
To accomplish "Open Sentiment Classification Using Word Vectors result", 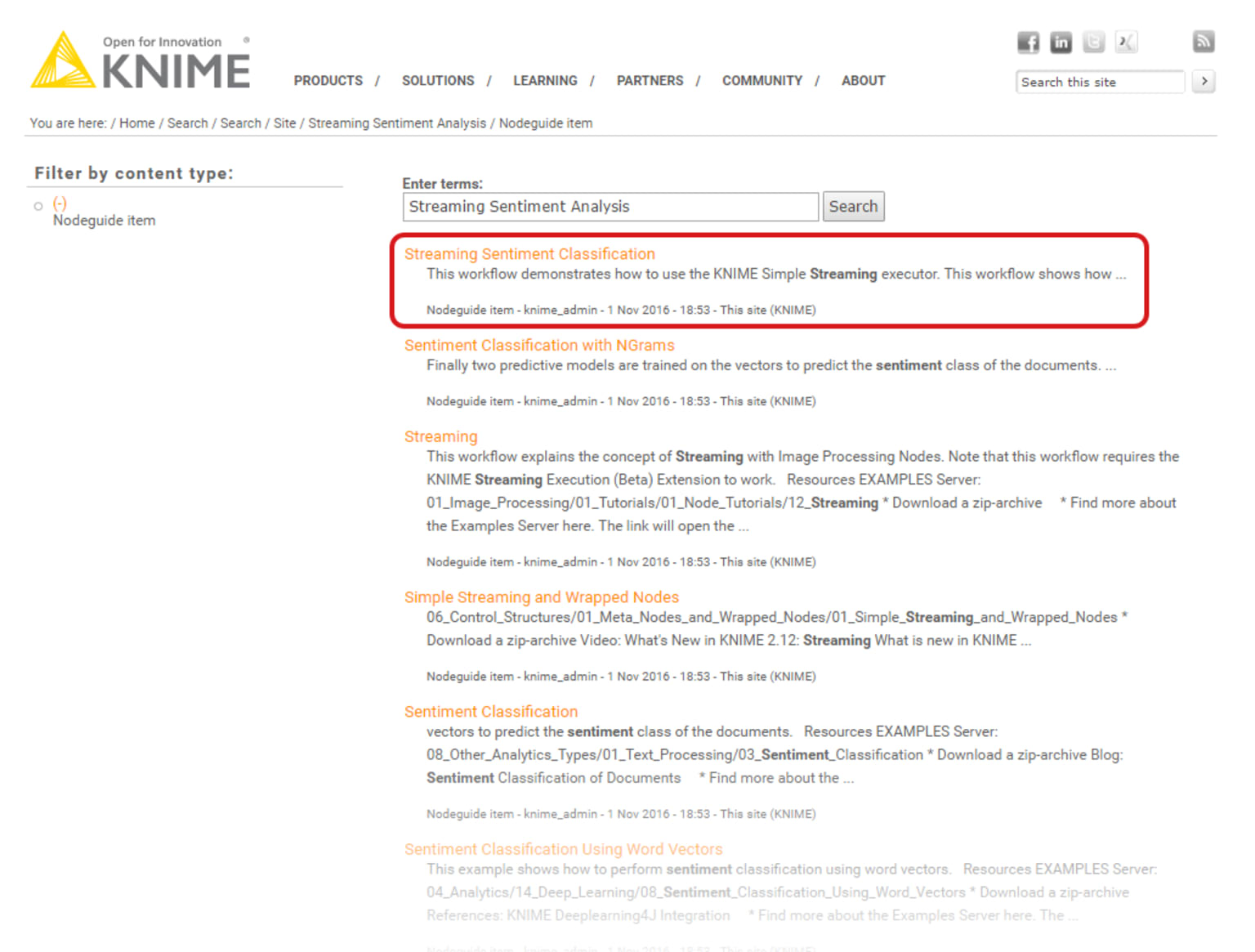I will tap(564, 849).
